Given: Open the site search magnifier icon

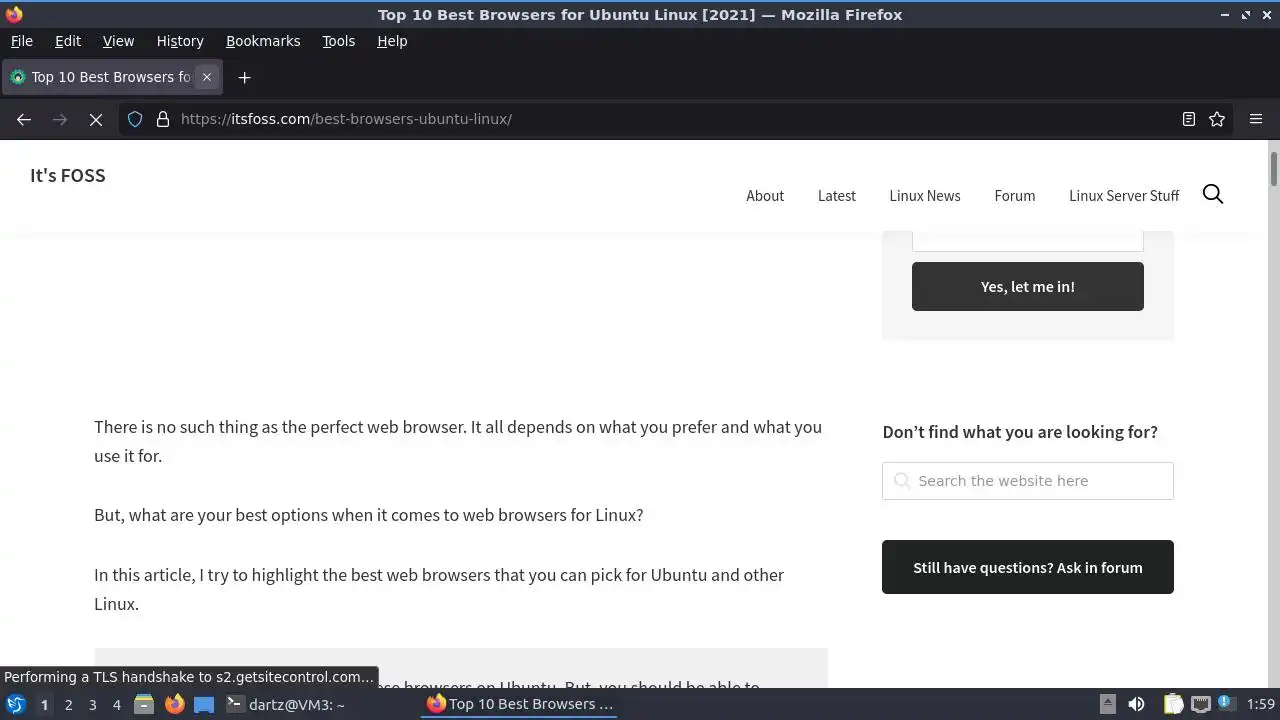Looking at the screenshot, I should click(1213, 194).
